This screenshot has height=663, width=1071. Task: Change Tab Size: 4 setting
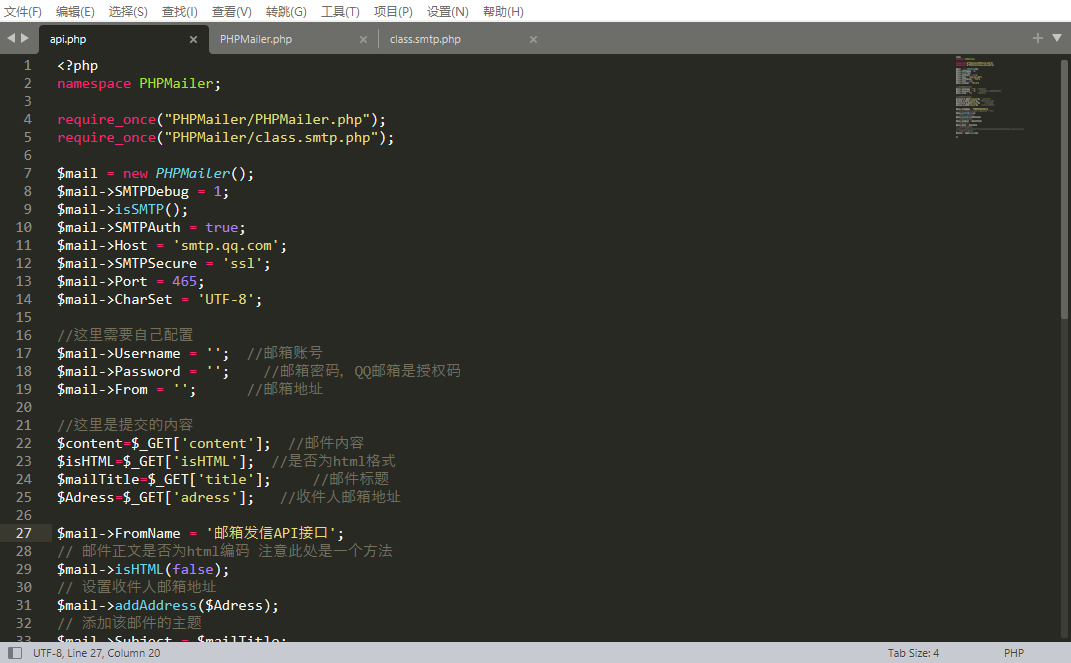913,653
